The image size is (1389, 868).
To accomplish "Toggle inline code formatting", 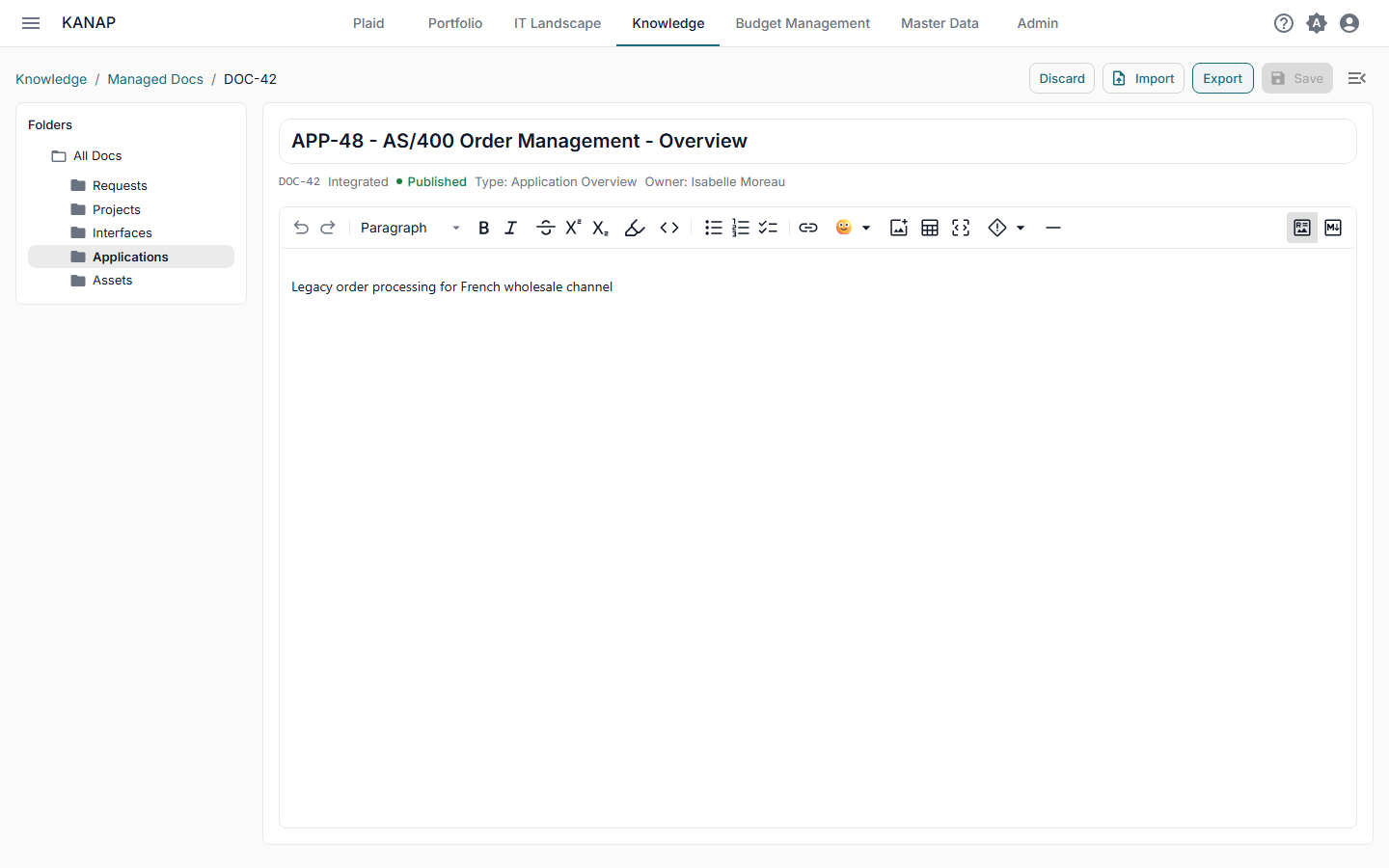I will pyautogui.click(x=669, y=228).
